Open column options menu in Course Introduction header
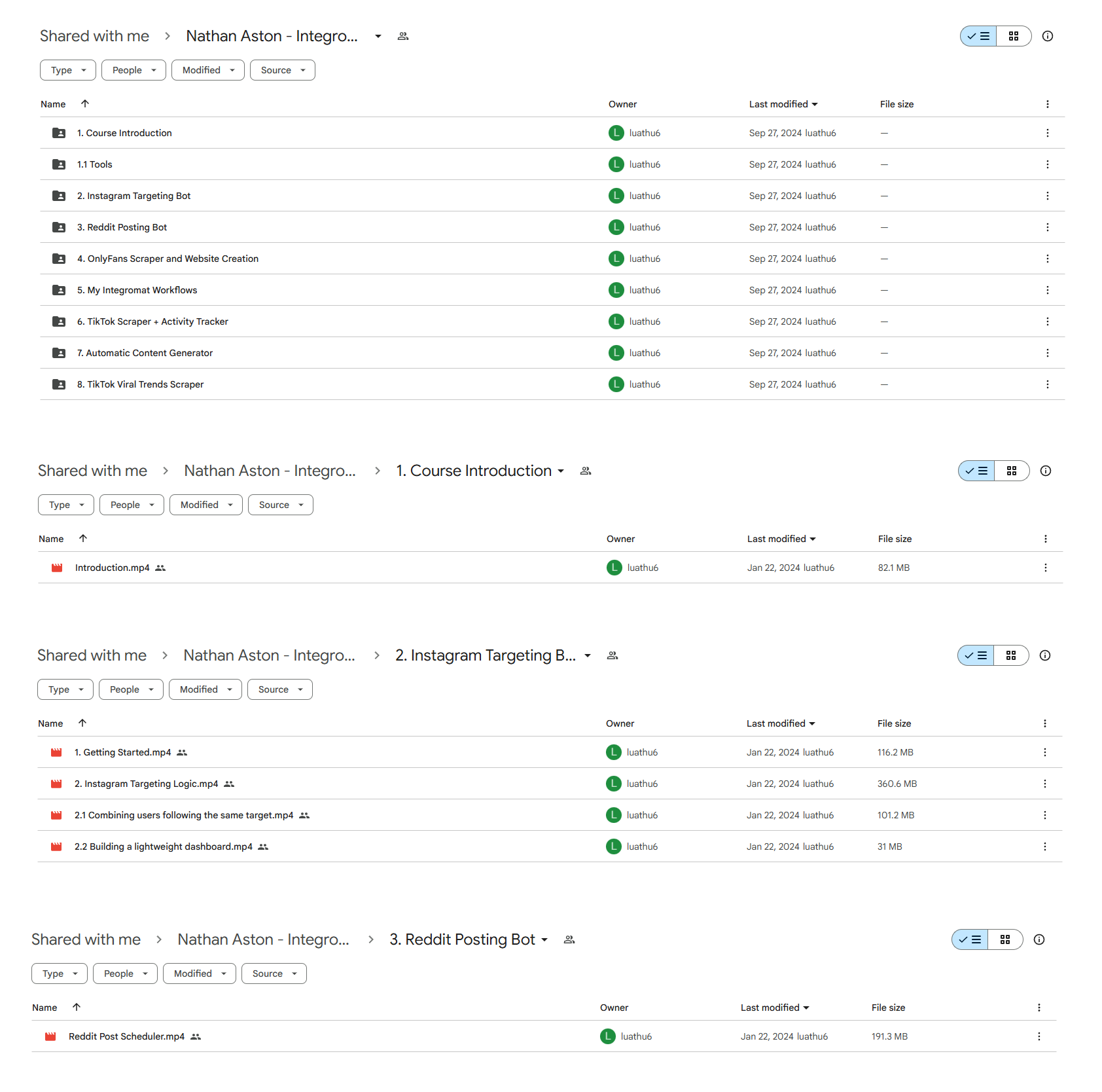The height and width of the screenshot is (1092, 1102). (1045, 539)
